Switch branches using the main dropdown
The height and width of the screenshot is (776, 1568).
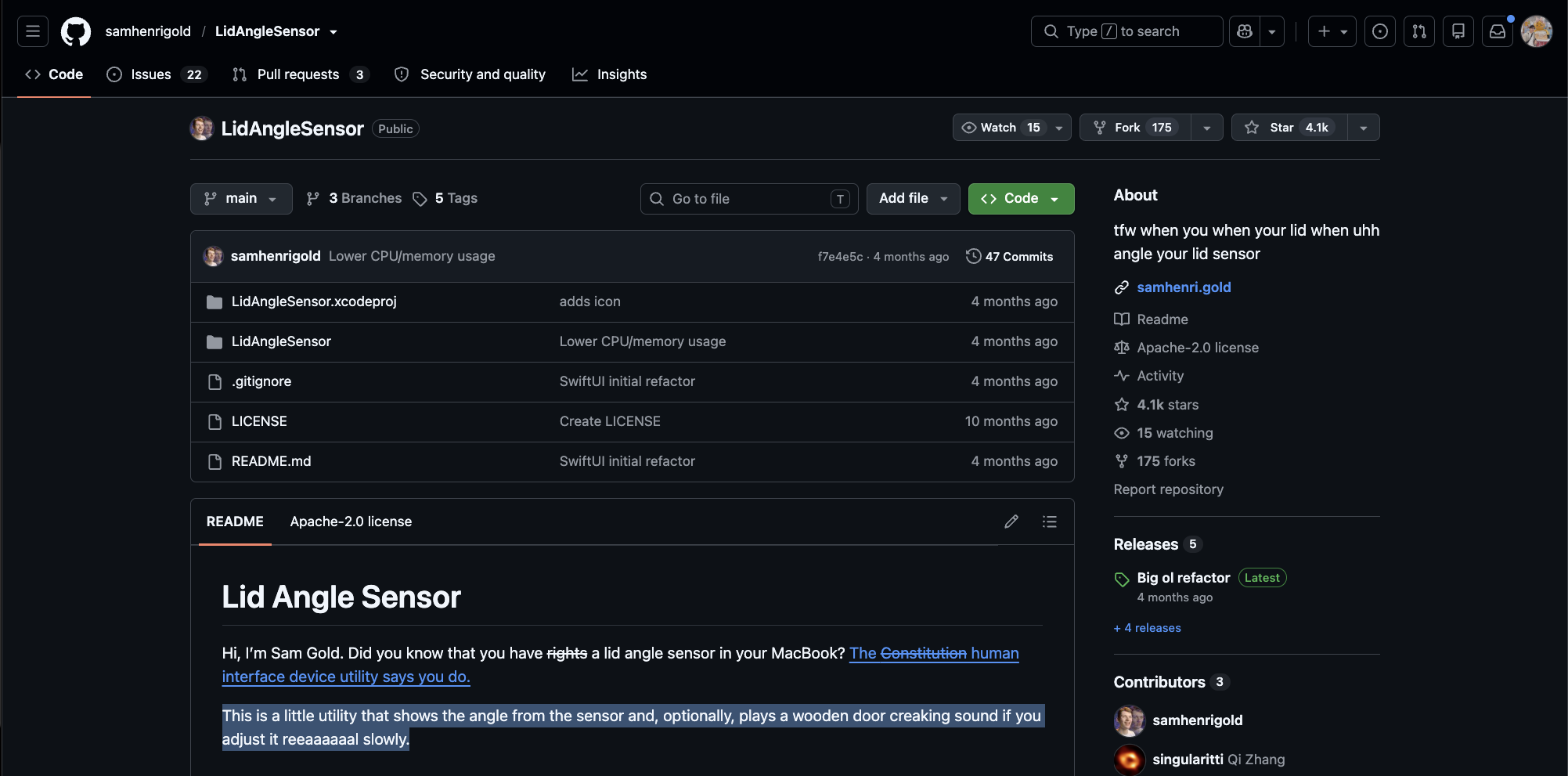point(241,199)
